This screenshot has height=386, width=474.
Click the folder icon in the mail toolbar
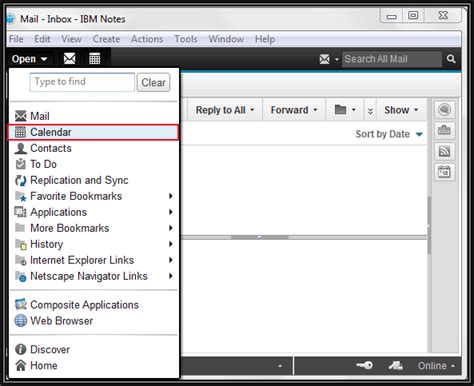coord(340,109)
